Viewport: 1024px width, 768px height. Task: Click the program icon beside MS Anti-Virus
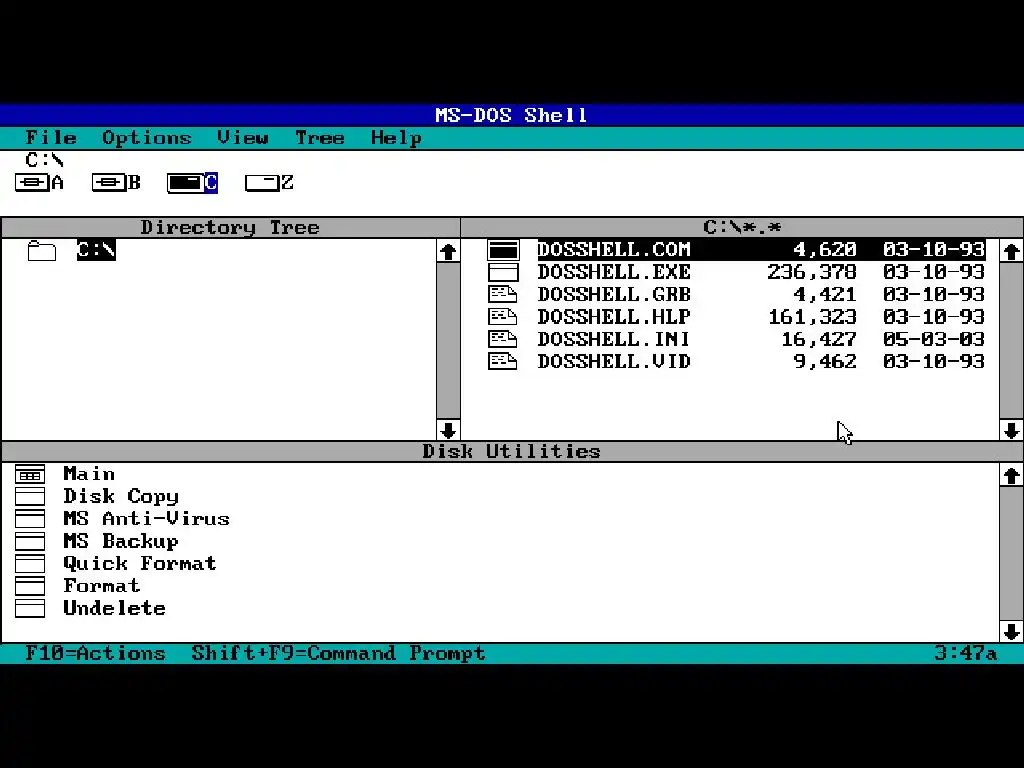[x=30, y=519]
